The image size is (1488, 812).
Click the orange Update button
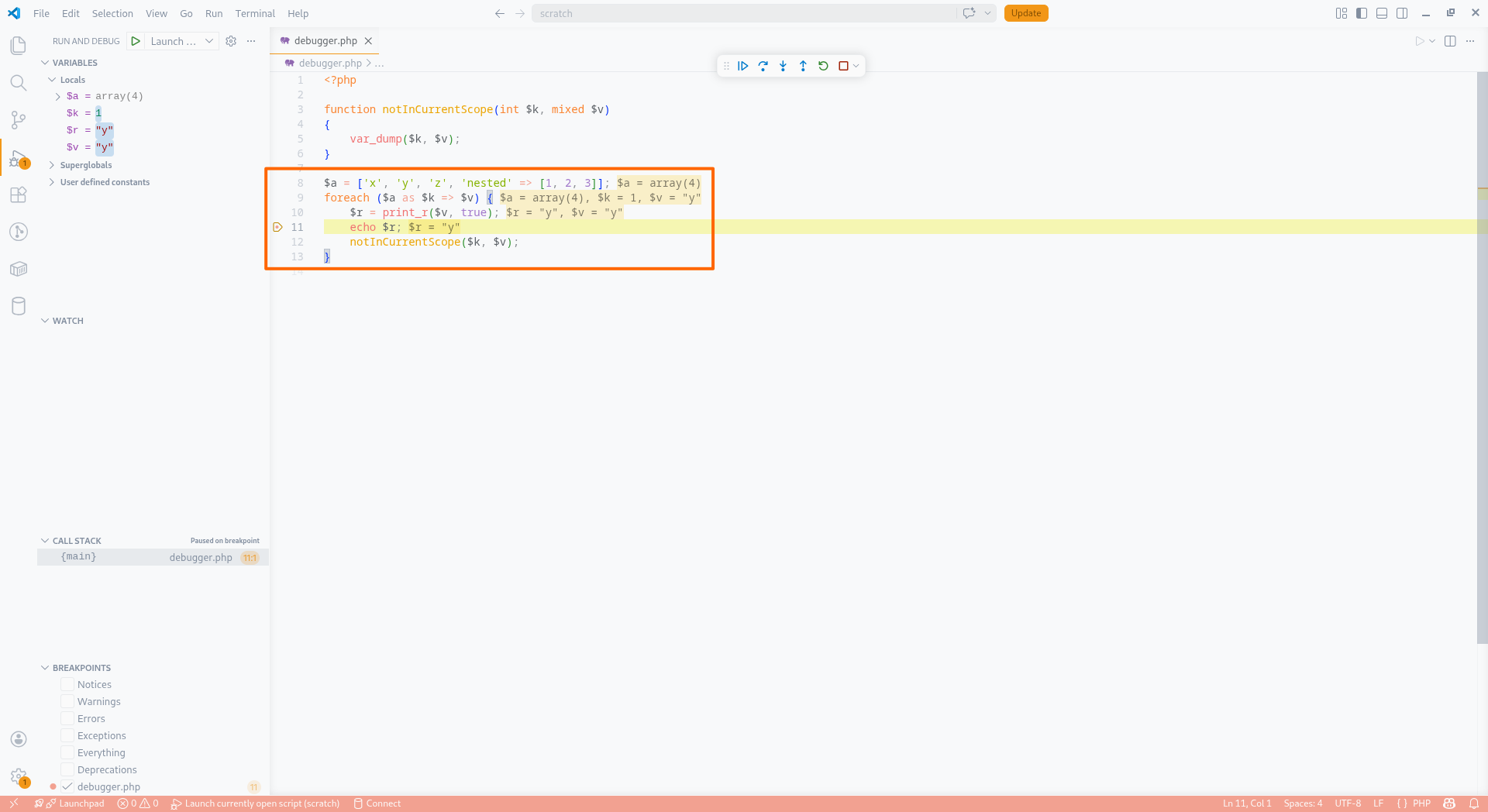(1026, 13)
